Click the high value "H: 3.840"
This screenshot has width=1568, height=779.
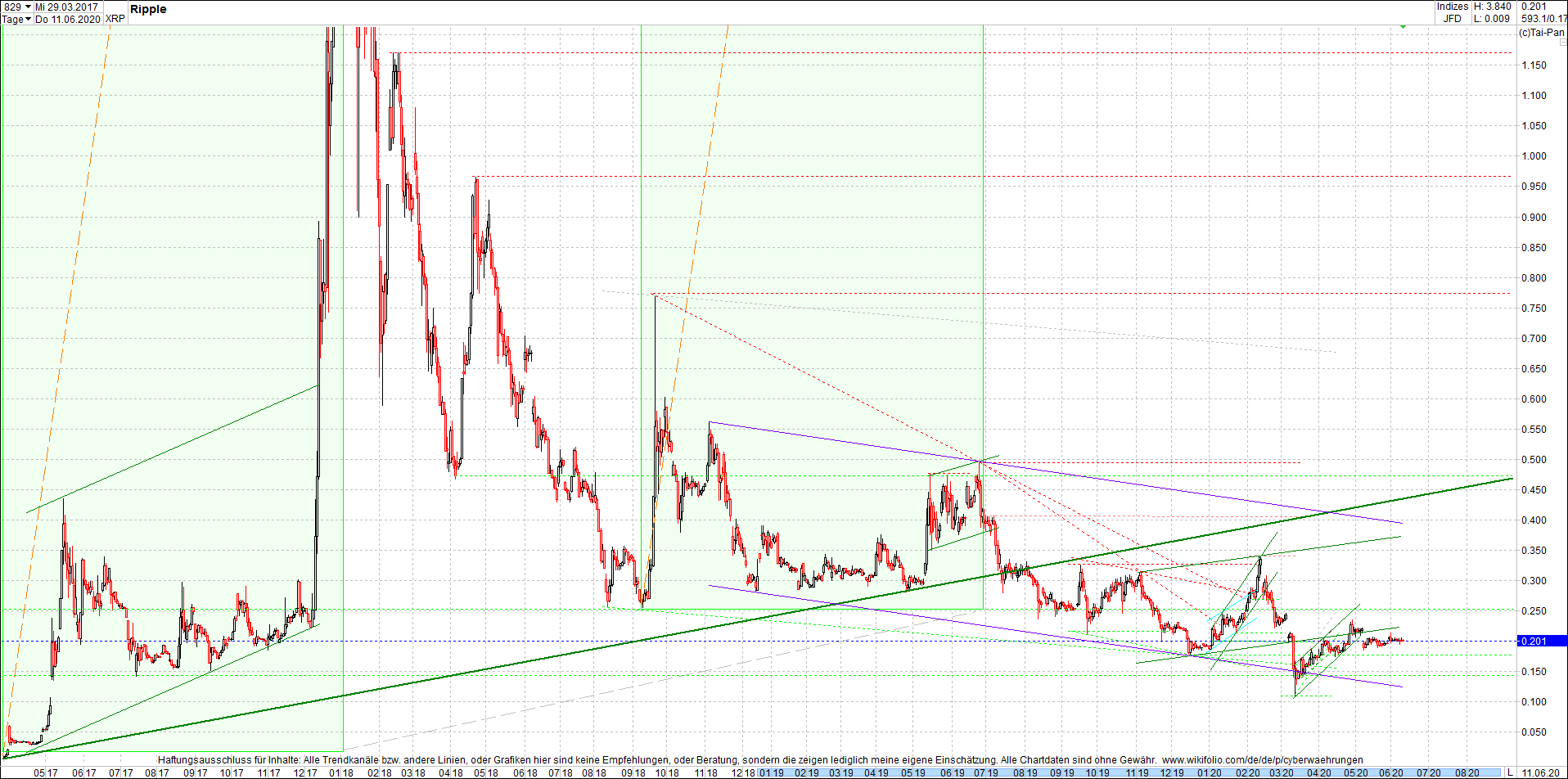pyautogui.click(x=1491, y=7)
